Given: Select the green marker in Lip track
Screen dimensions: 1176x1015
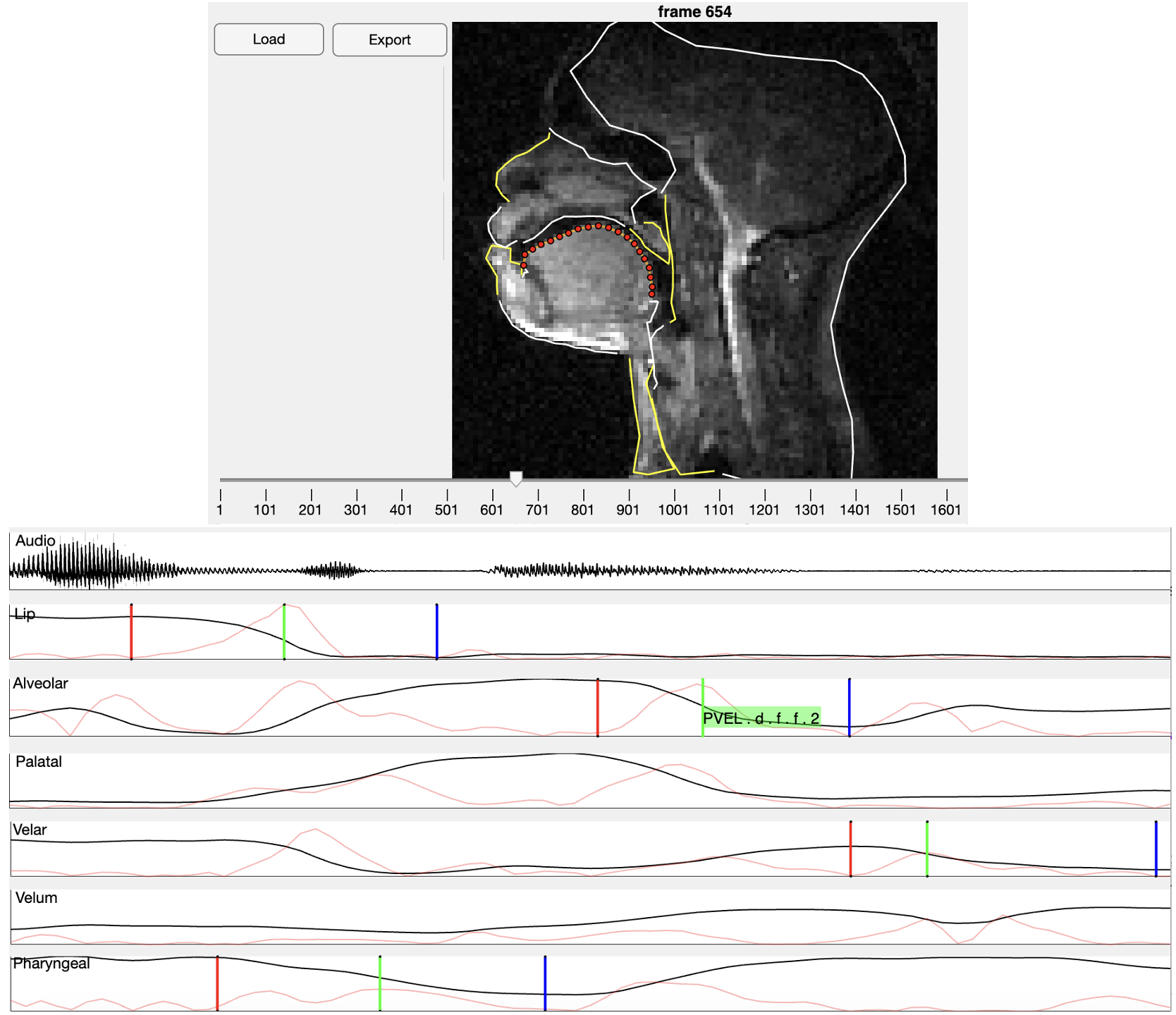Looking at the screenshot, I should 284,632.
